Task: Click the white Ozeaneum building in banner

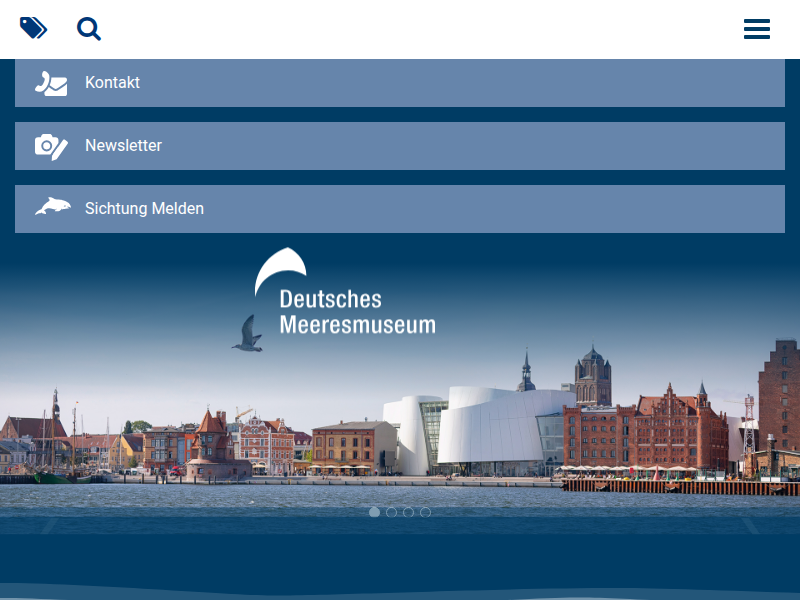Action: point(490,430)
